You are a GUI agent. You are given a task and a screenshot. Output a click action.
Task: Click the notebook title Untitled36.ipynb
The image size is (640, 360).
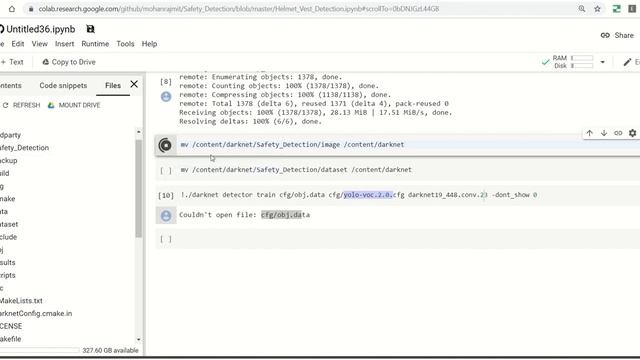point(40,29)
